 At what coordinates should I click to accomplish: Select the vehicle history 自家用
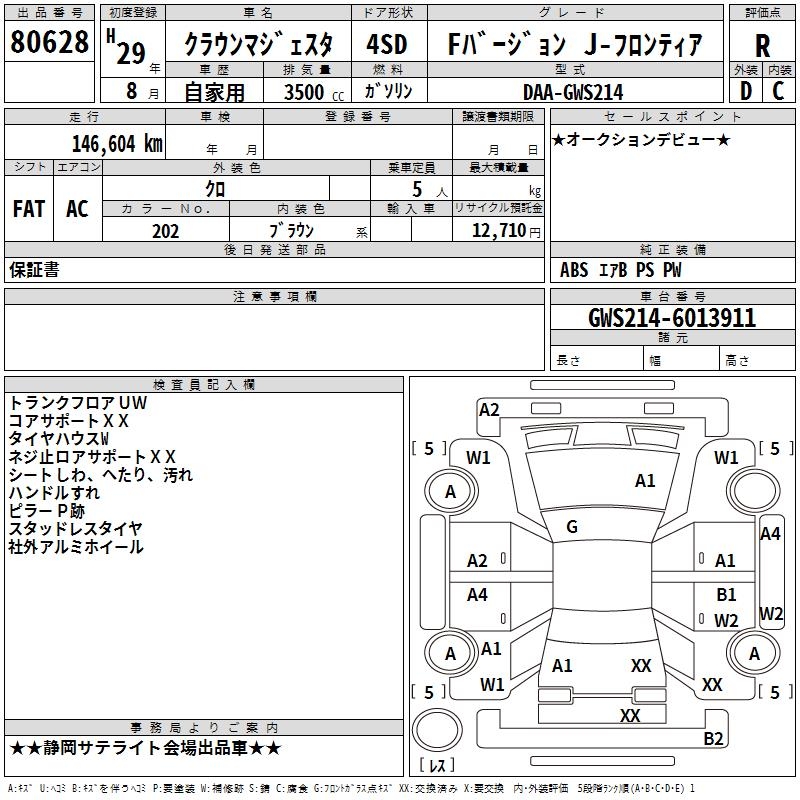214,92
